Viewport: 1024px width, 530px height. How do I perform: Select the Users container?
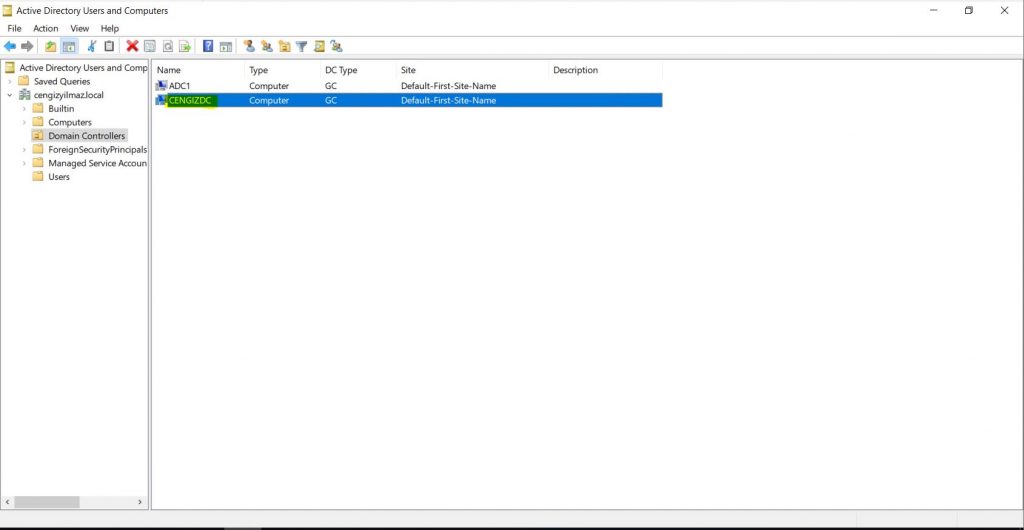[59, 176]
